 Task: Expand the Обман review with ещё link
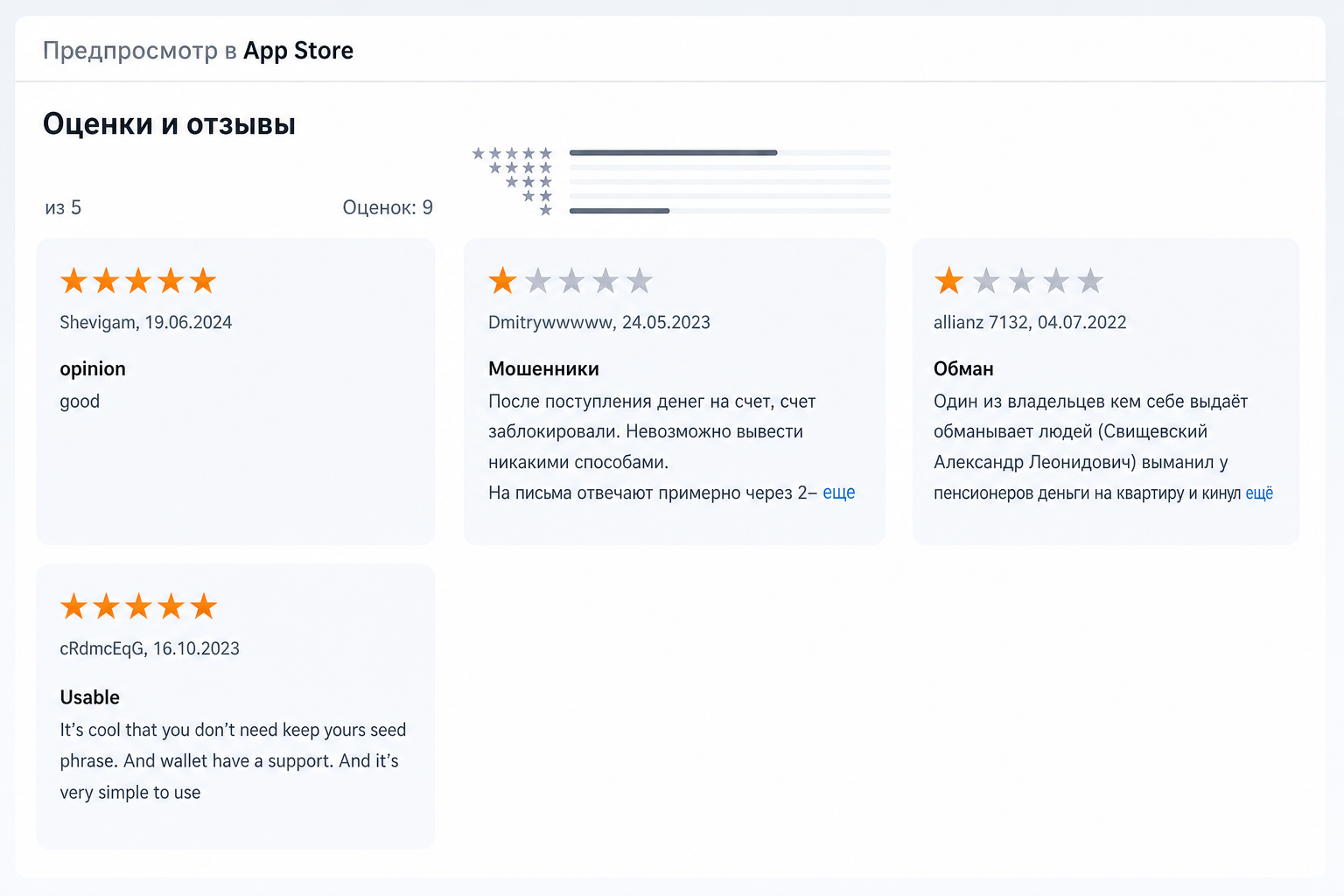point(1259,493)
